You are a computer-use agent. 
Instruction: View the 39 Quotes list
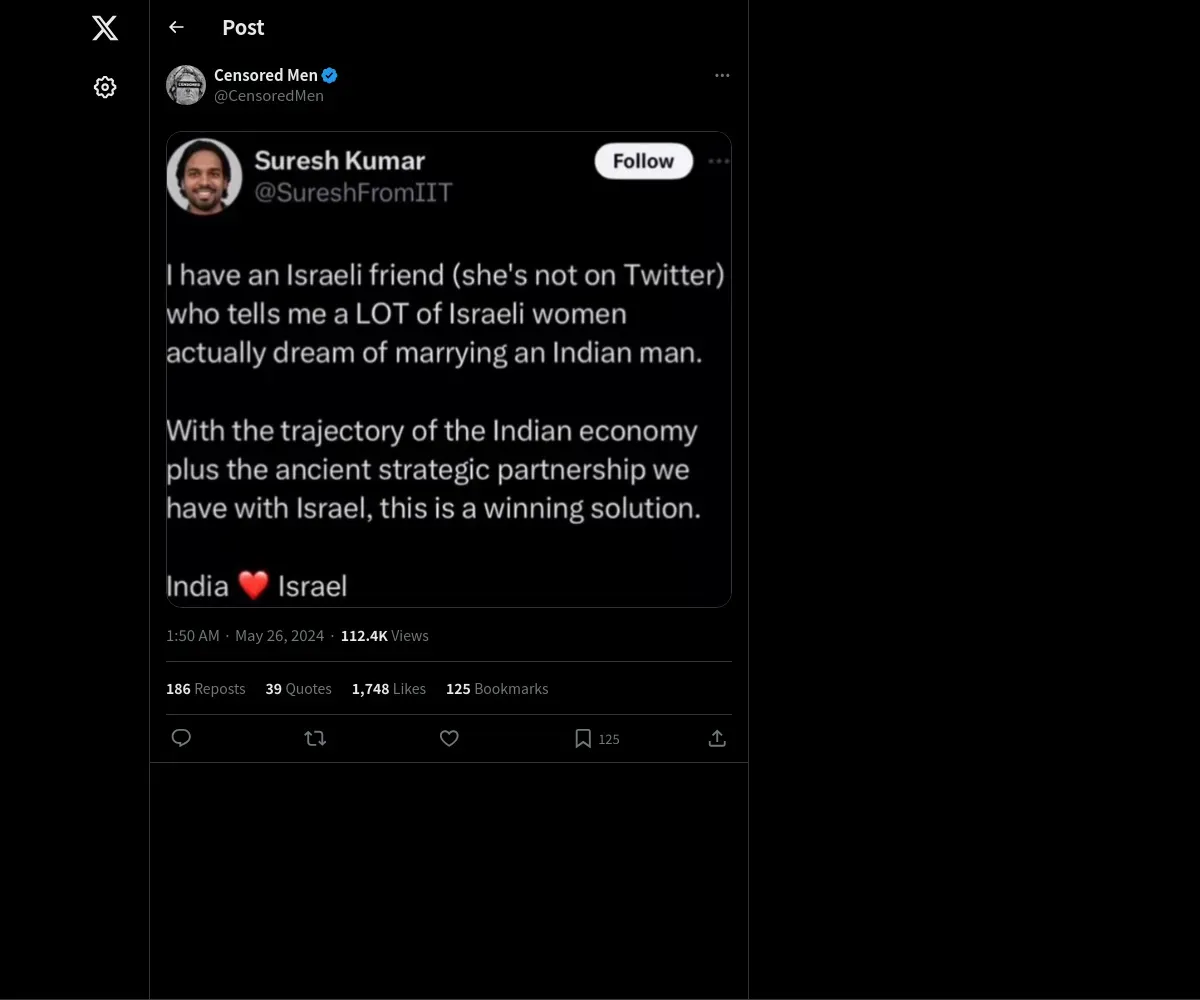tap(298, 689)
